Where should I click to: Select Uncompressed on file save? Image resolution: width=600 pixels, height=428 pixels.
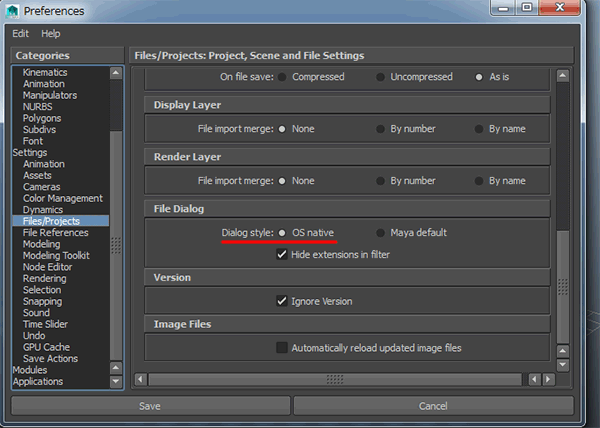[380, 77]
